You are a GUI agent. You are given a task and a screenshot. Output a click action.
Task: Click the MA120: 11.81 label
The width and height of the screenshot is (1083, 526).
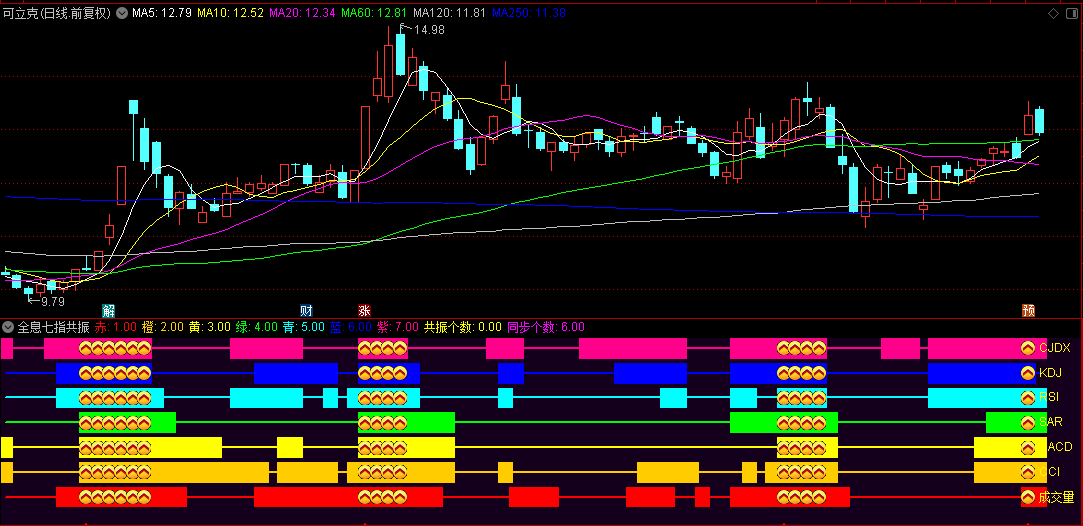(x=450, y=13)
